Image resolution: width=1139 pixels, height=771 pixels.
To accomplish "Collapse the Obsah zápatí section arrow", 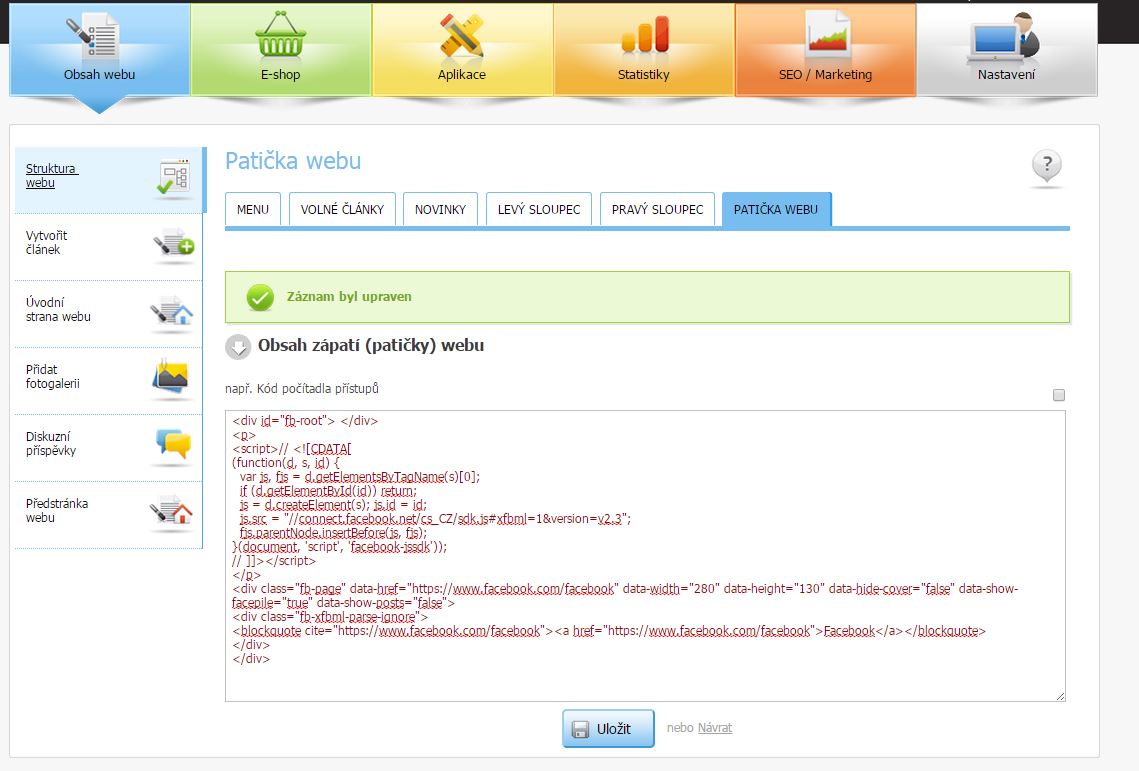I will tap(238, 347).
